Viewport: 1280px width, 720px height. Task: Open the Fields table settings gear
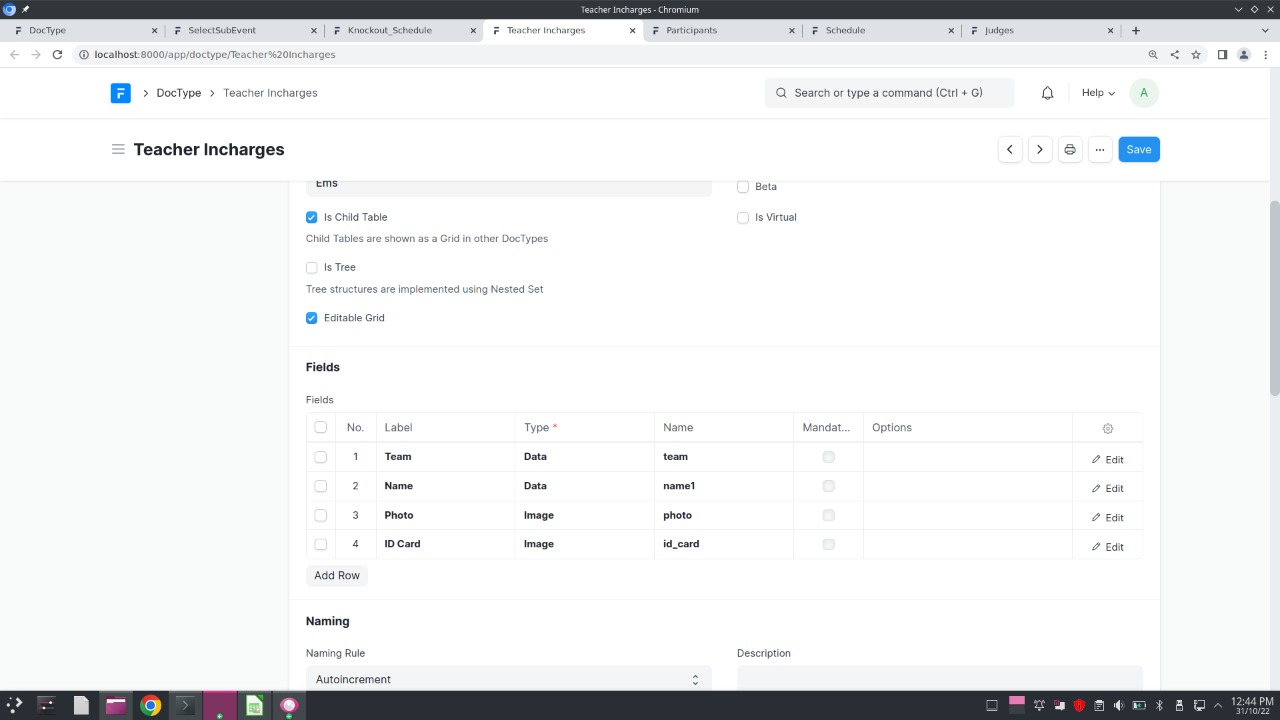[1107, 428]
